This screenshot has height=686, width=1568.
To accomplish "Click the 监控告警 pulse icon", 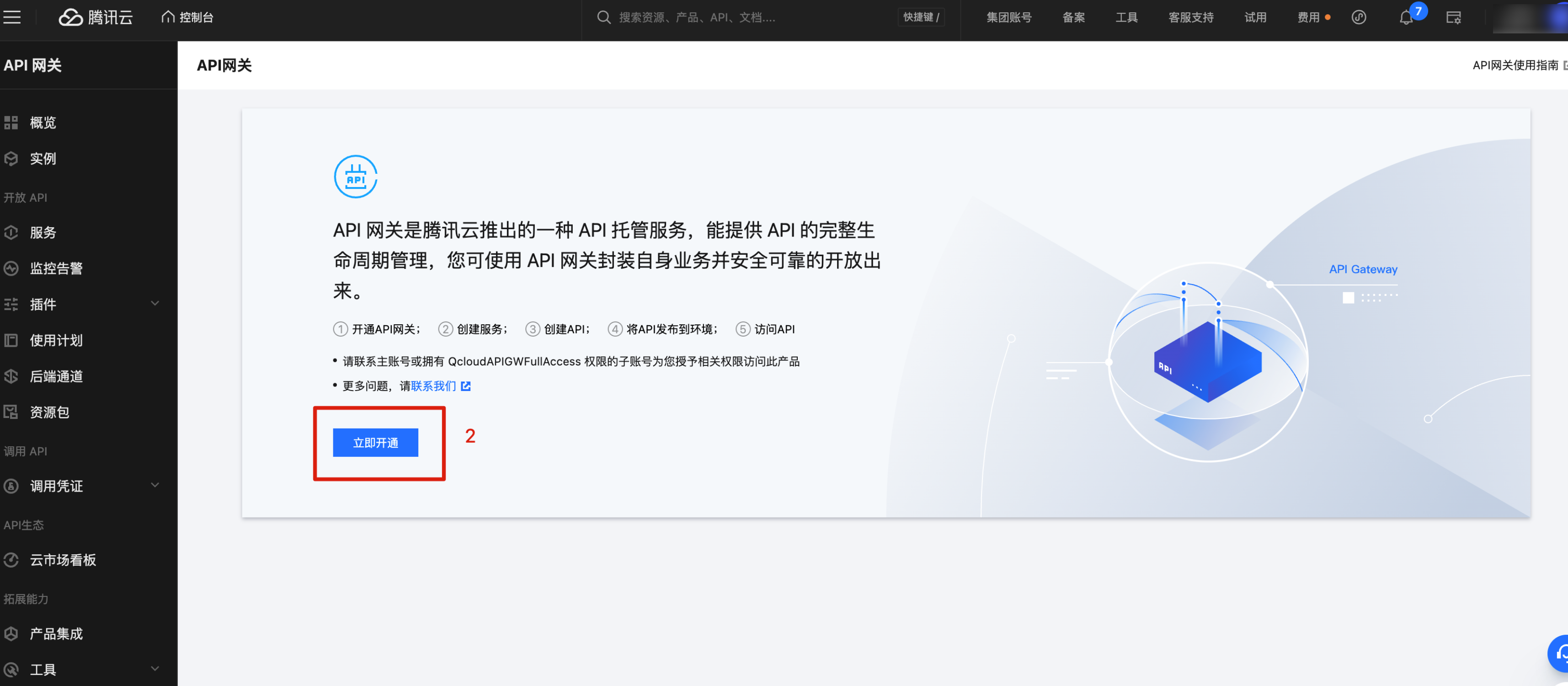I will click(x=11, y=268).
